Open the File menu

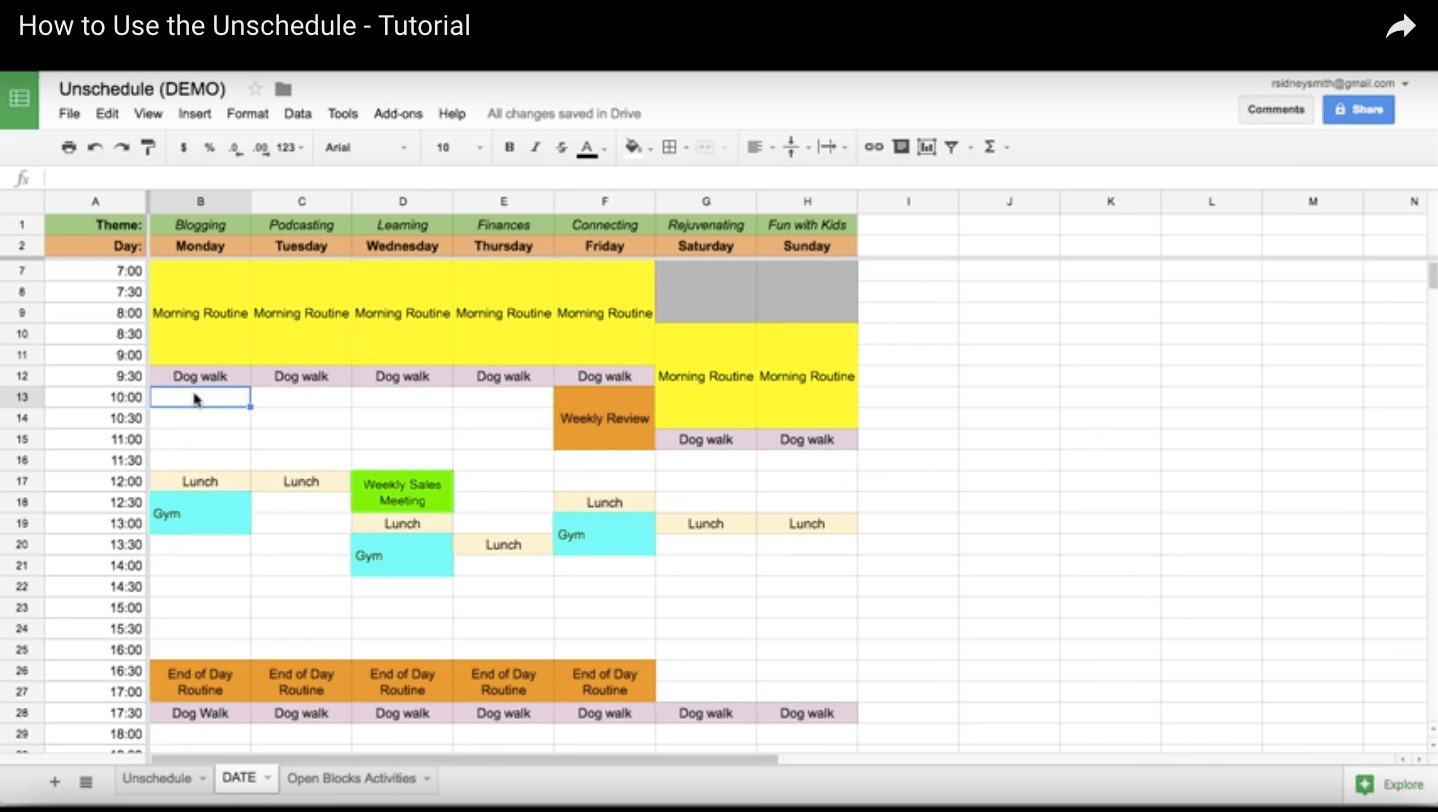click(x=69, y=114)
